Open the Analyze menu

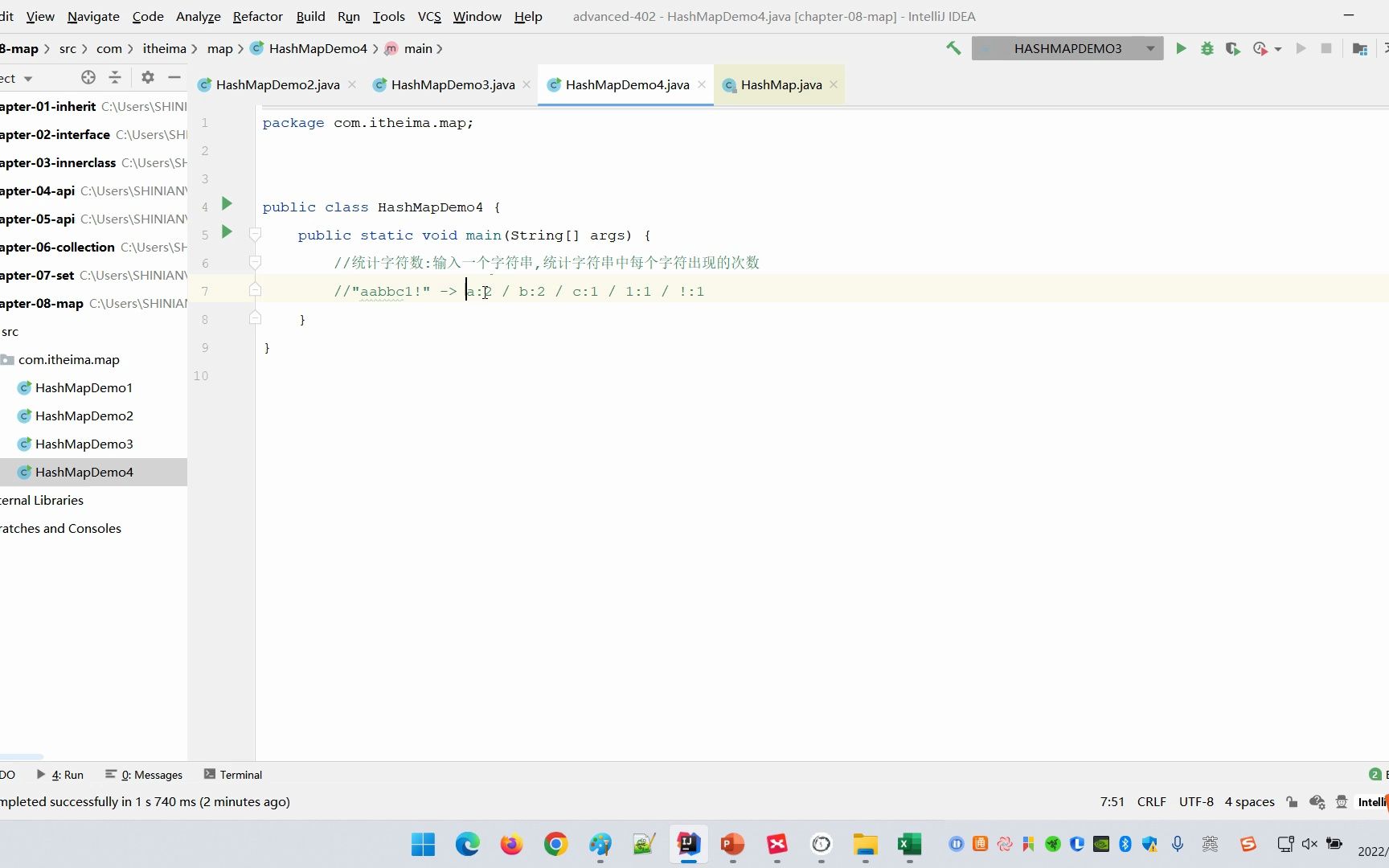pyautogui.click(x=198, y=16)
